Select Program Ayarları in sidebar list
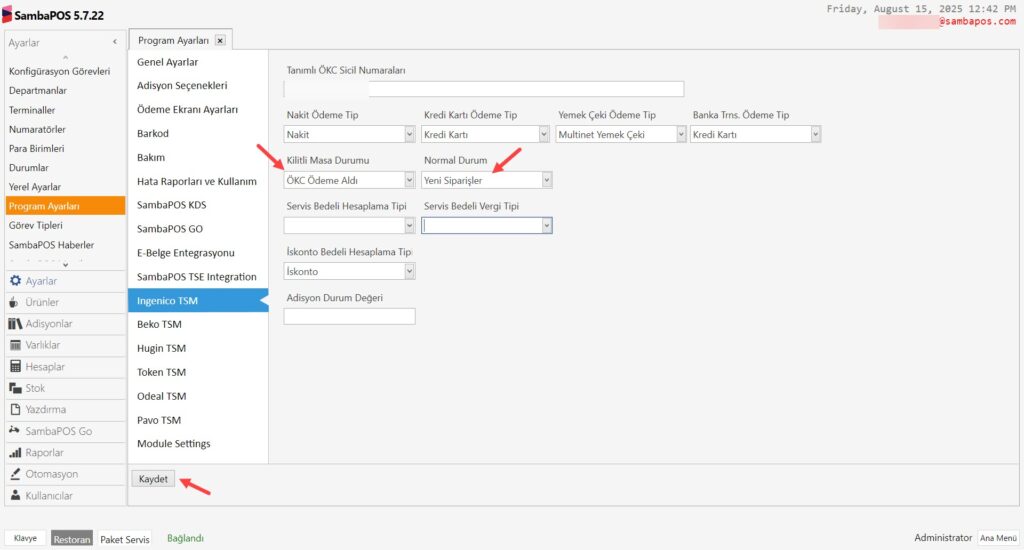Image resolution: width=1024 pixels, height=550 pixels. (x=65, y=206)
